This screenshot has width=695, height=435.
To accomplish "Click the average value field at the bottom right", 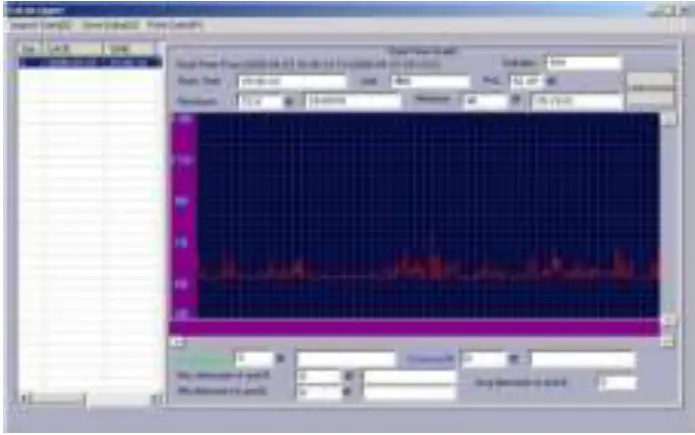I will (618, 383).
